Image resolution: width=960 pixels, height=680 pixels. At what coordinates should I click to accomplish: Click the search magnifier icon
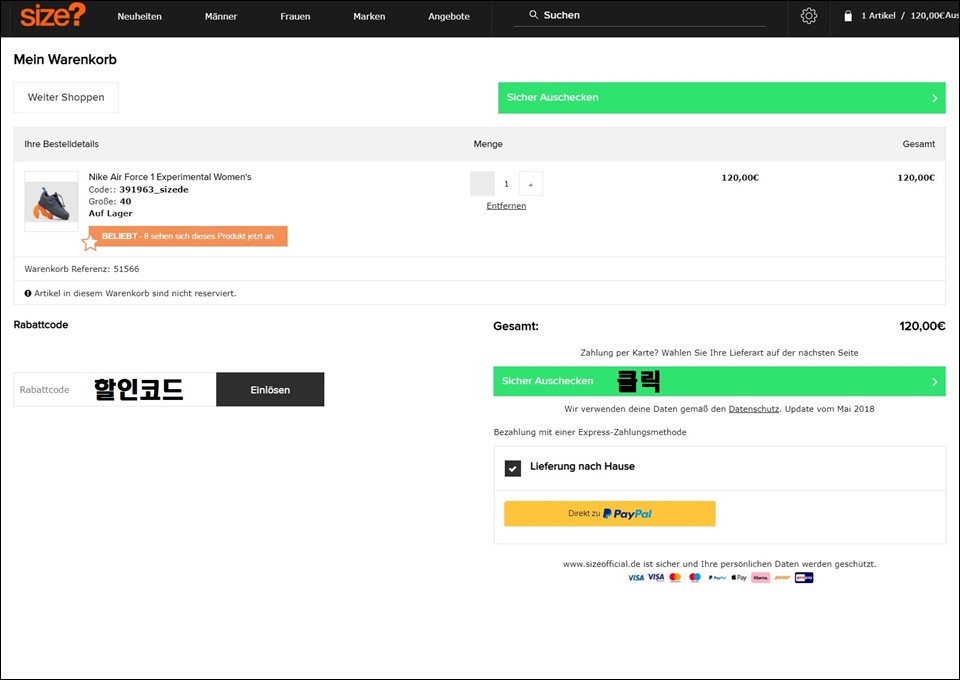click(x=533, y=15)
